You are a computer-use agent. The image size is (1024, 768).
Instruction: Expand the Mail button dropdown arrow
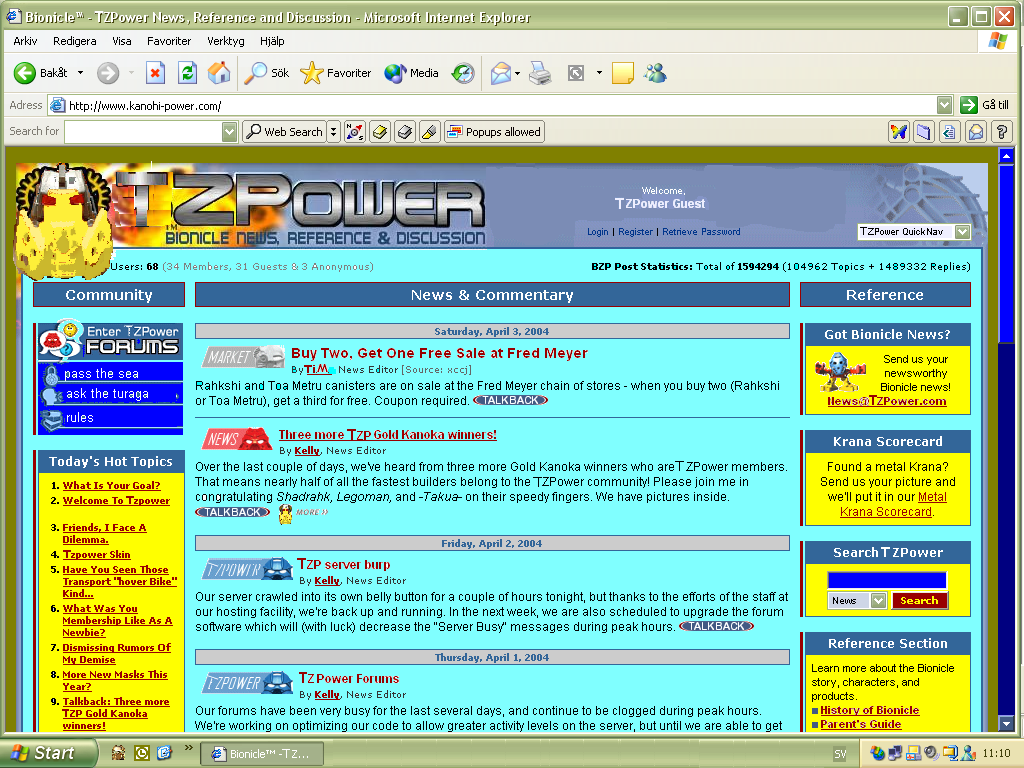click(517, 73)
